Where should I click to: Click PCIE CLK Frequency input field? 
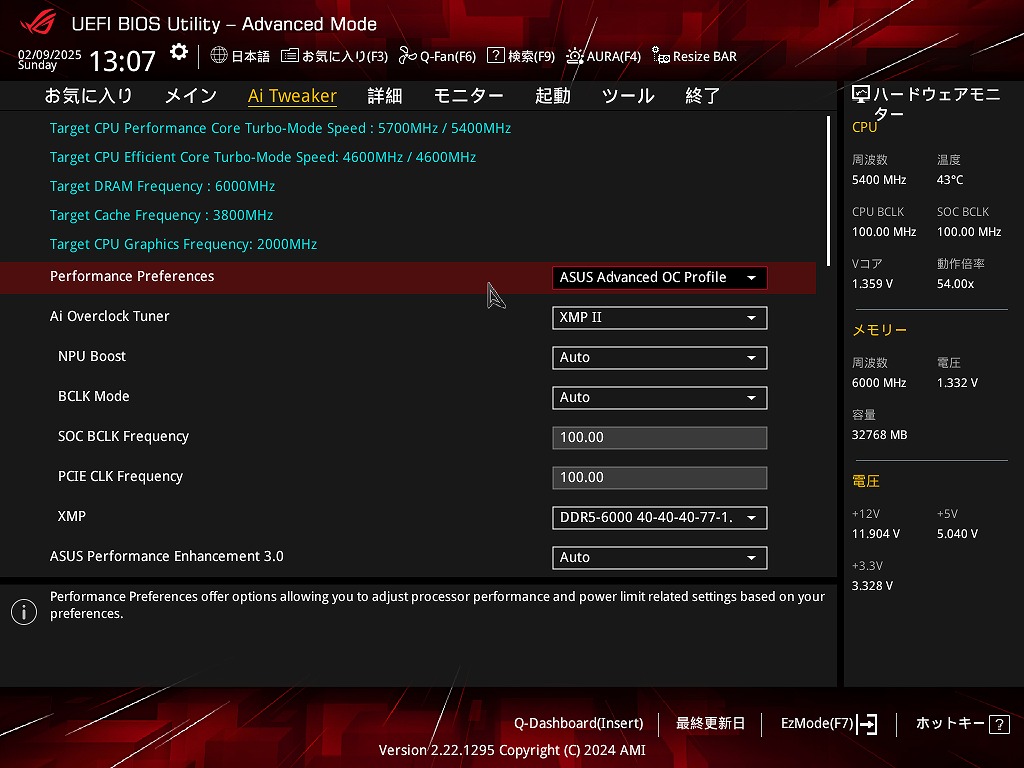click(x=660, y=477)
